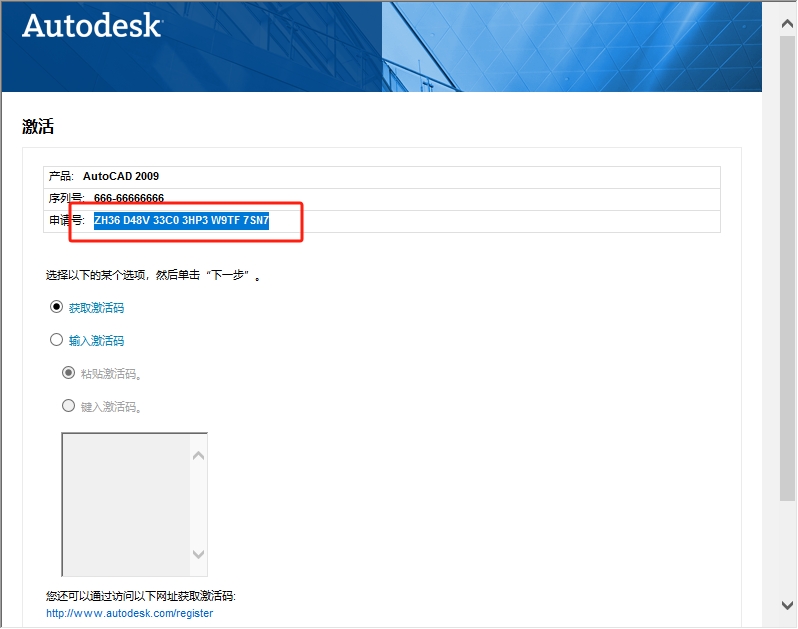Open the www.autodesk.com/register link
798x629 pixels.
tap(129, 613)
